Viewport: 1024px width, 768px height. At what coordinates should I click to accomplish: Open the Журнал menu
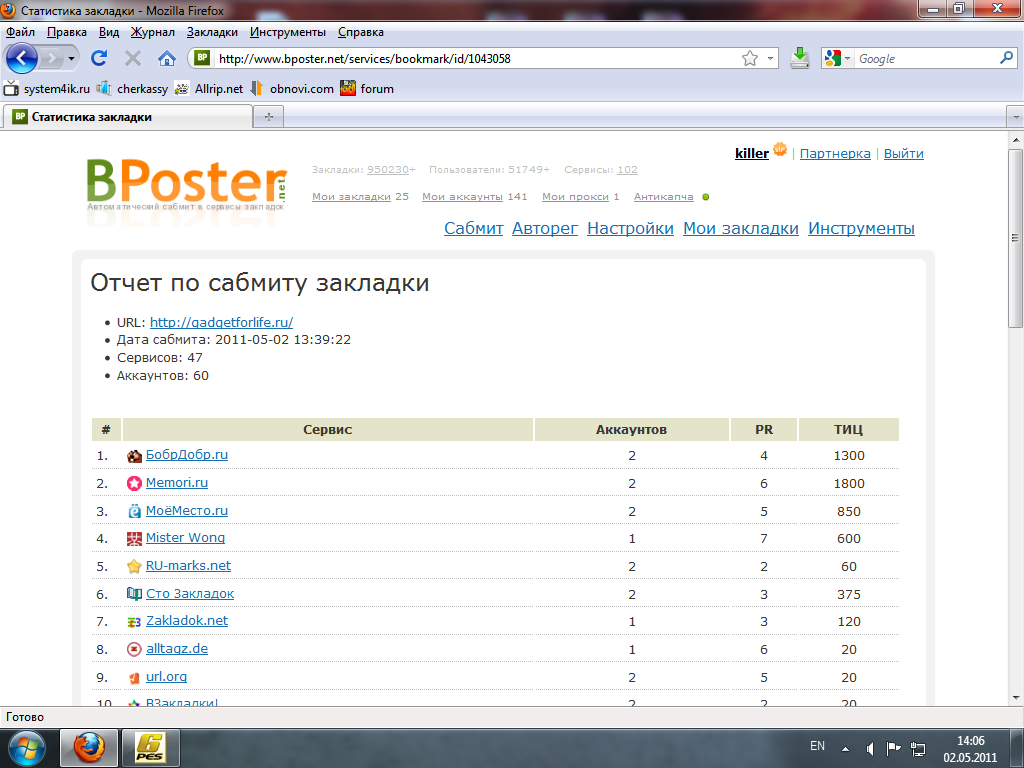click(x=152, y=32)
